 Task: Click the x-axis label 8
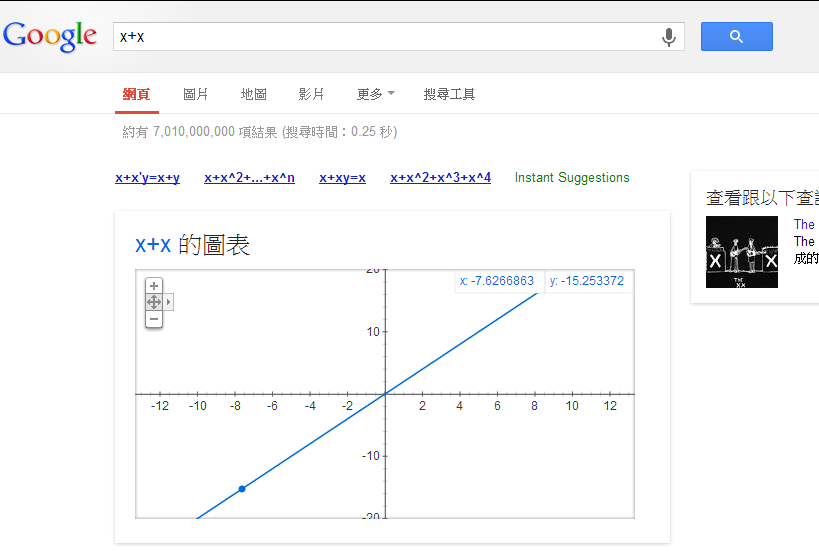click(x=534, y=406)
